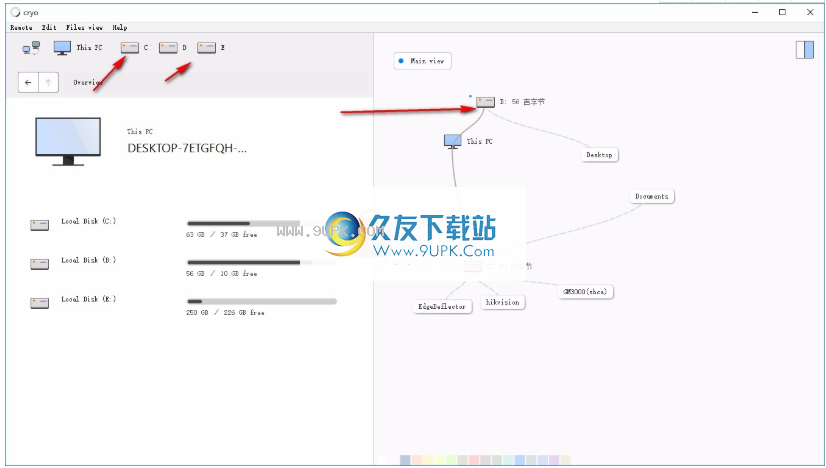Select the This PC node in graph view
The image size is (826, 468).
pyautogui.click(x=453, y=141)
